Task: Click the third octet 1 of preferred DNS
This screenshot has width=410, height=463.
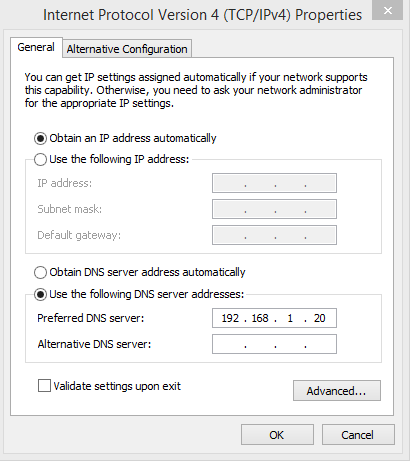Action: (290, 318)
